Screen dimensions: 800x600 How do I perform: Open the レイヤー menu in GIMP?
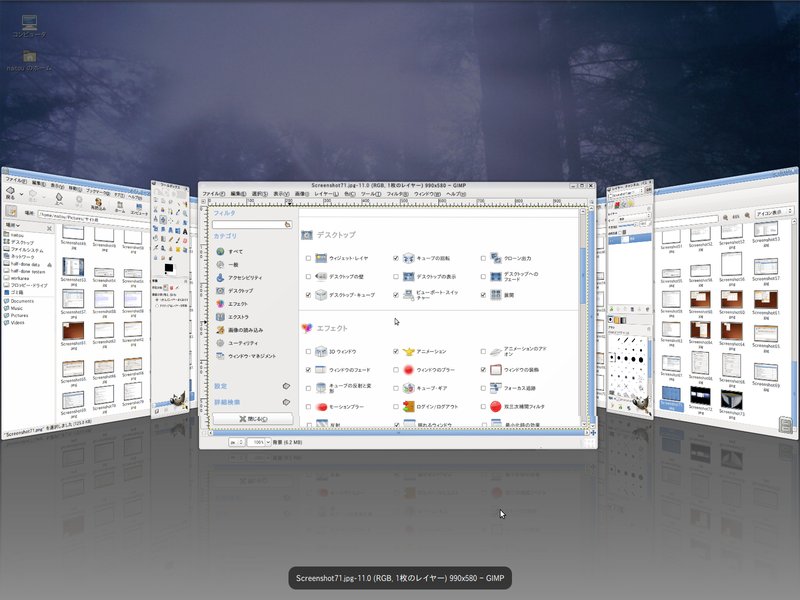(x=326, y=194)
